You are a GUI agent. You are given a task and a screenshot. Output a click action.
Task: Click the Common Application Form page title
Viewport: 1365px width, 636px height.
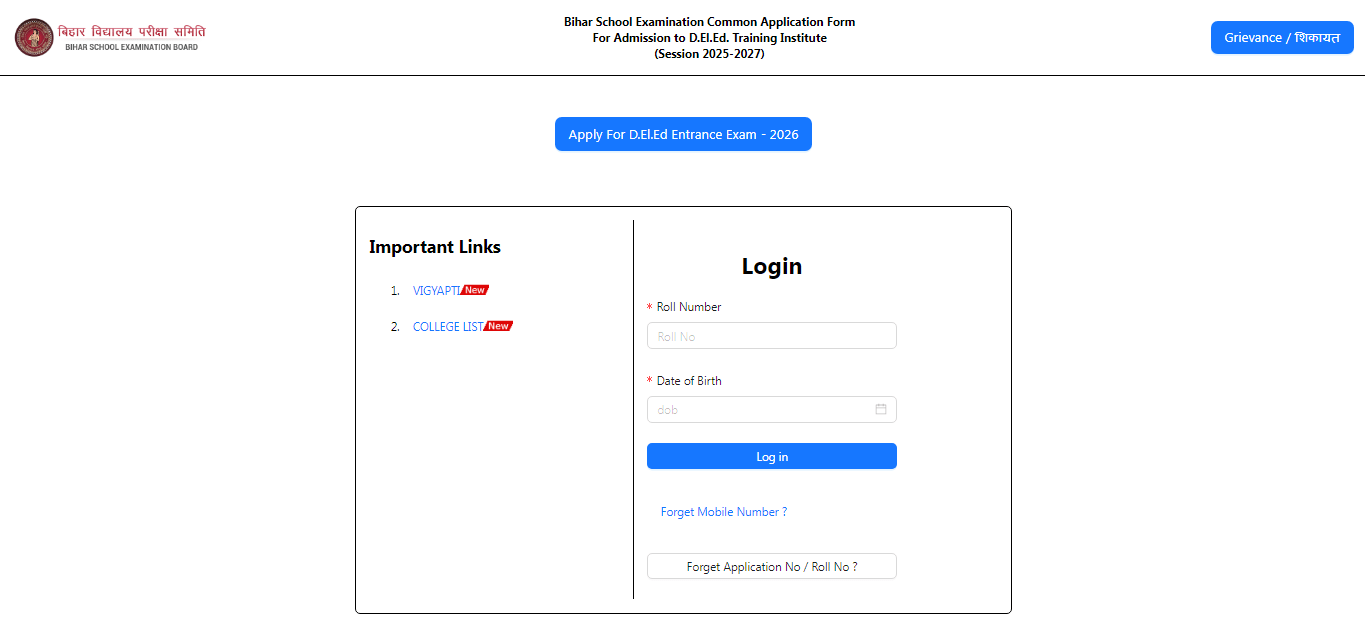point(709,37)
